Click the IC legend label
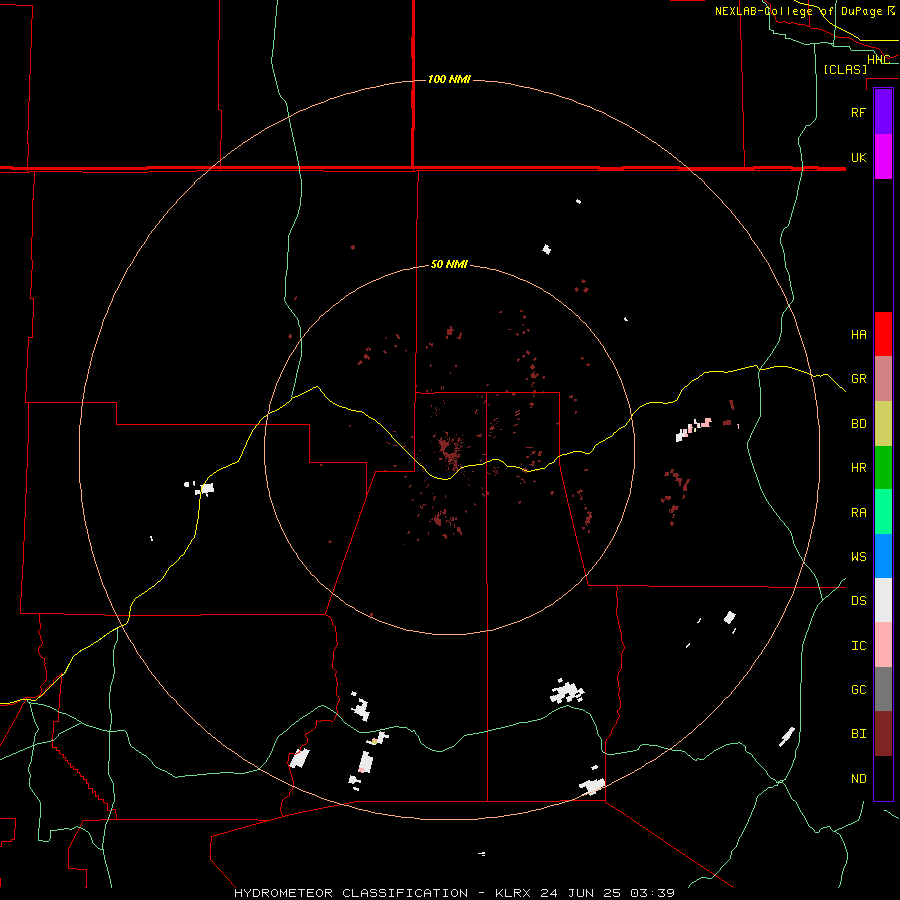 [x=858, y=646]
